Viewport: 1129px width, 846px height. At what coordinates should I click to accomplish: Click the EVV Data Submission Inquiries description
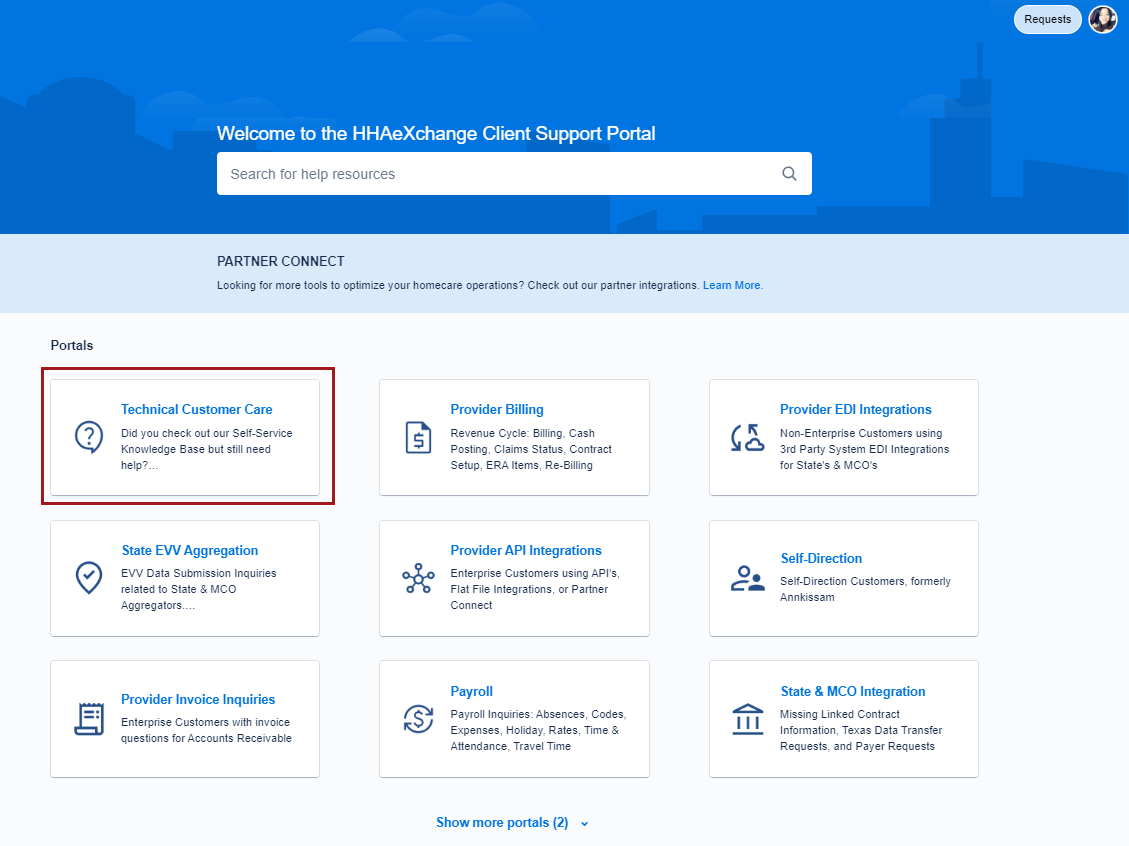click(x=199, y=589)
